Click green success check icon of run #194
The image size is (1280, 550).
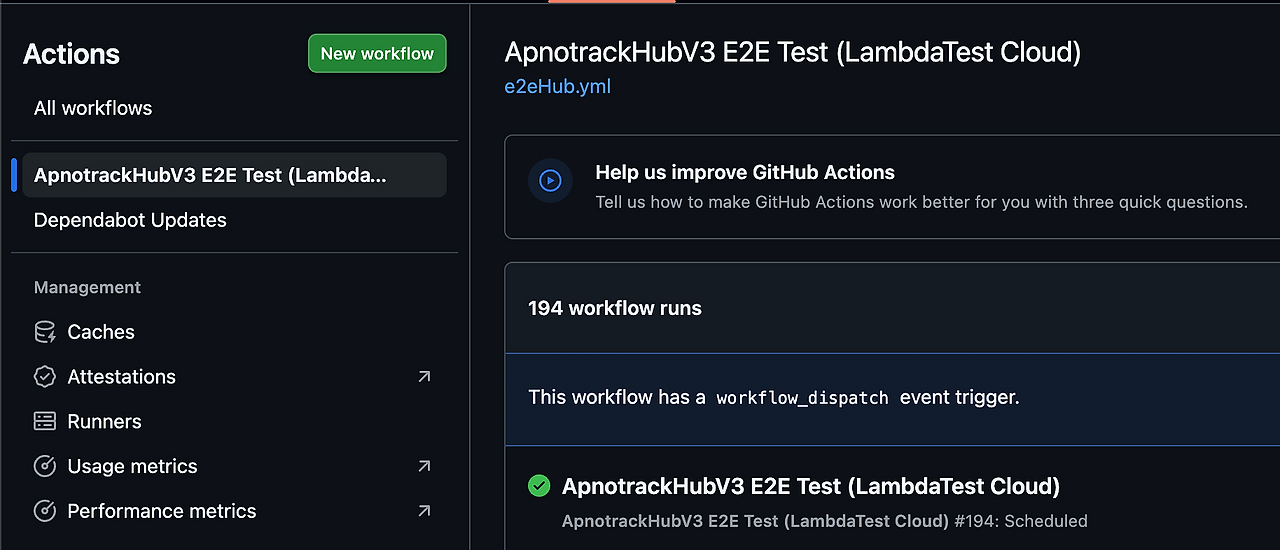(x=539, y=486)
